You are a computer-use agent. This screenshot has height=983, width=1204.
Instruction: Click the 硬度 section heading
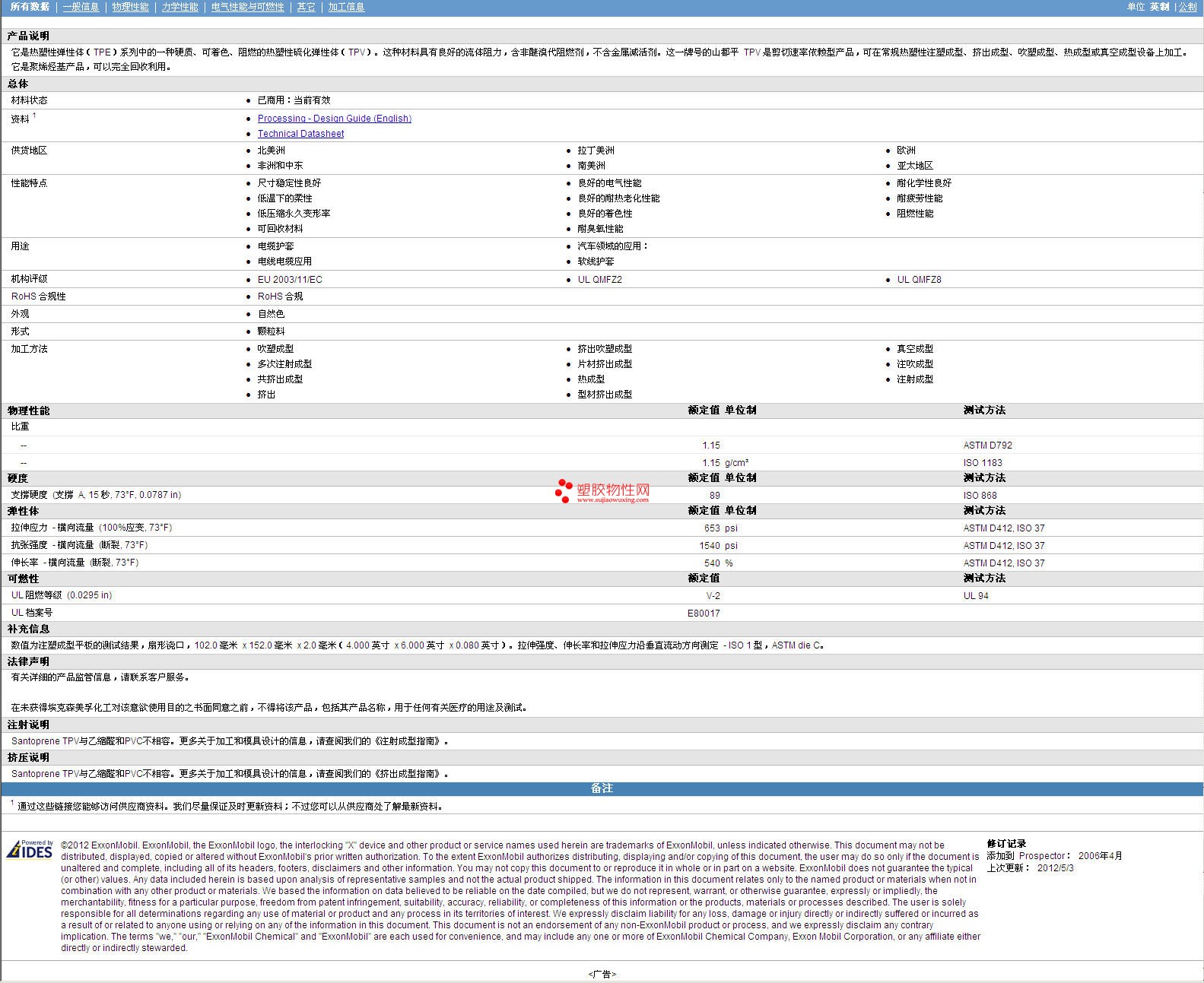click(x=17, y=478)
